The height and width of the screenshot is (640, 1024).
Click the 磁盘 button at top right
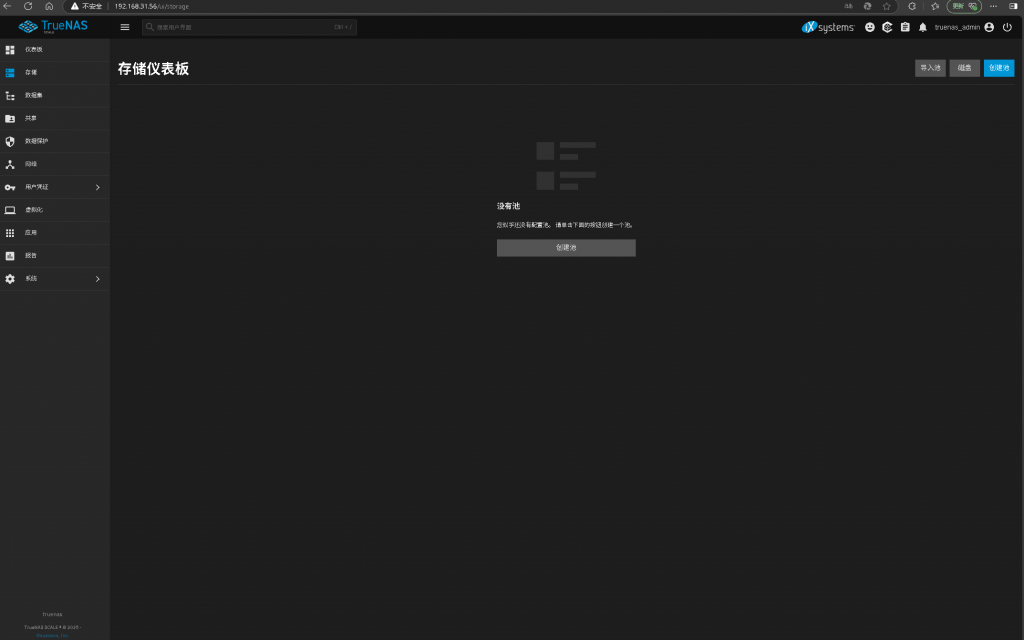pos(964,68)
